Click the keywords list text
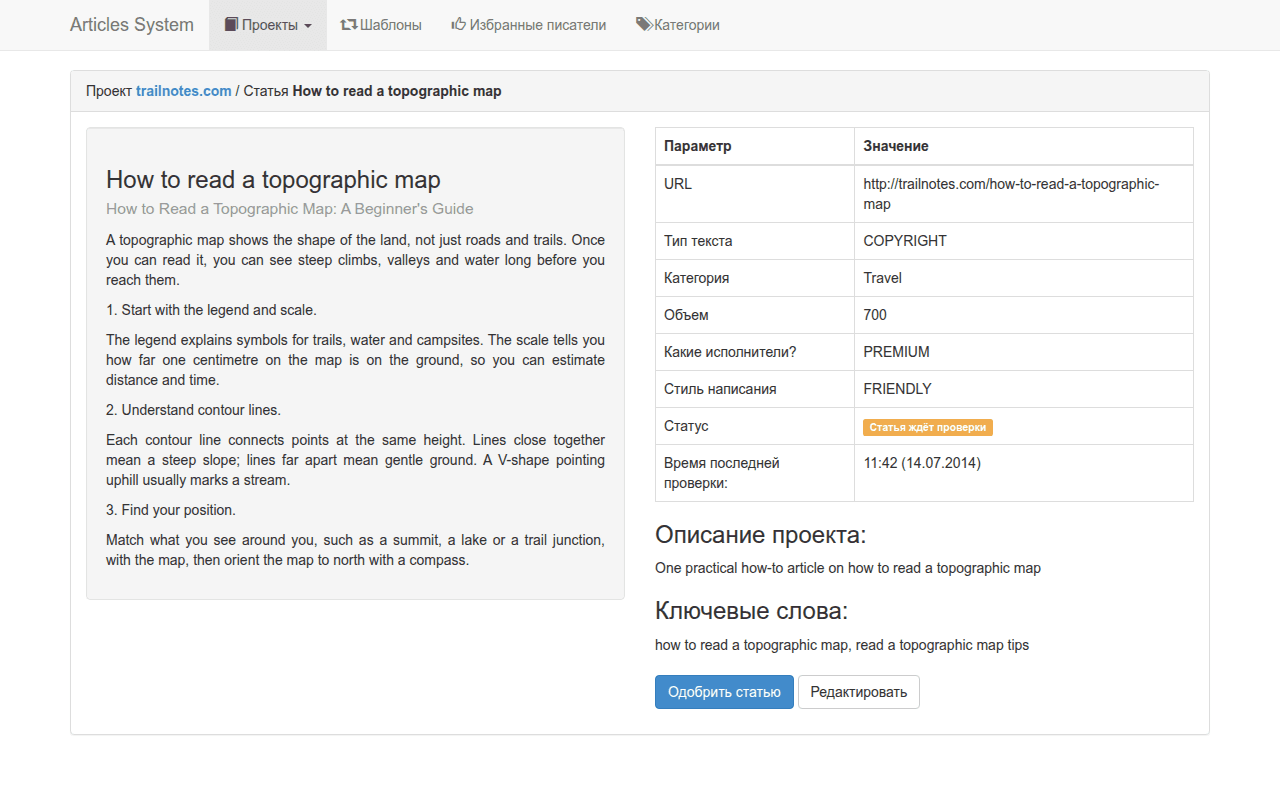The image size is (1280, 800). [842, 645]
